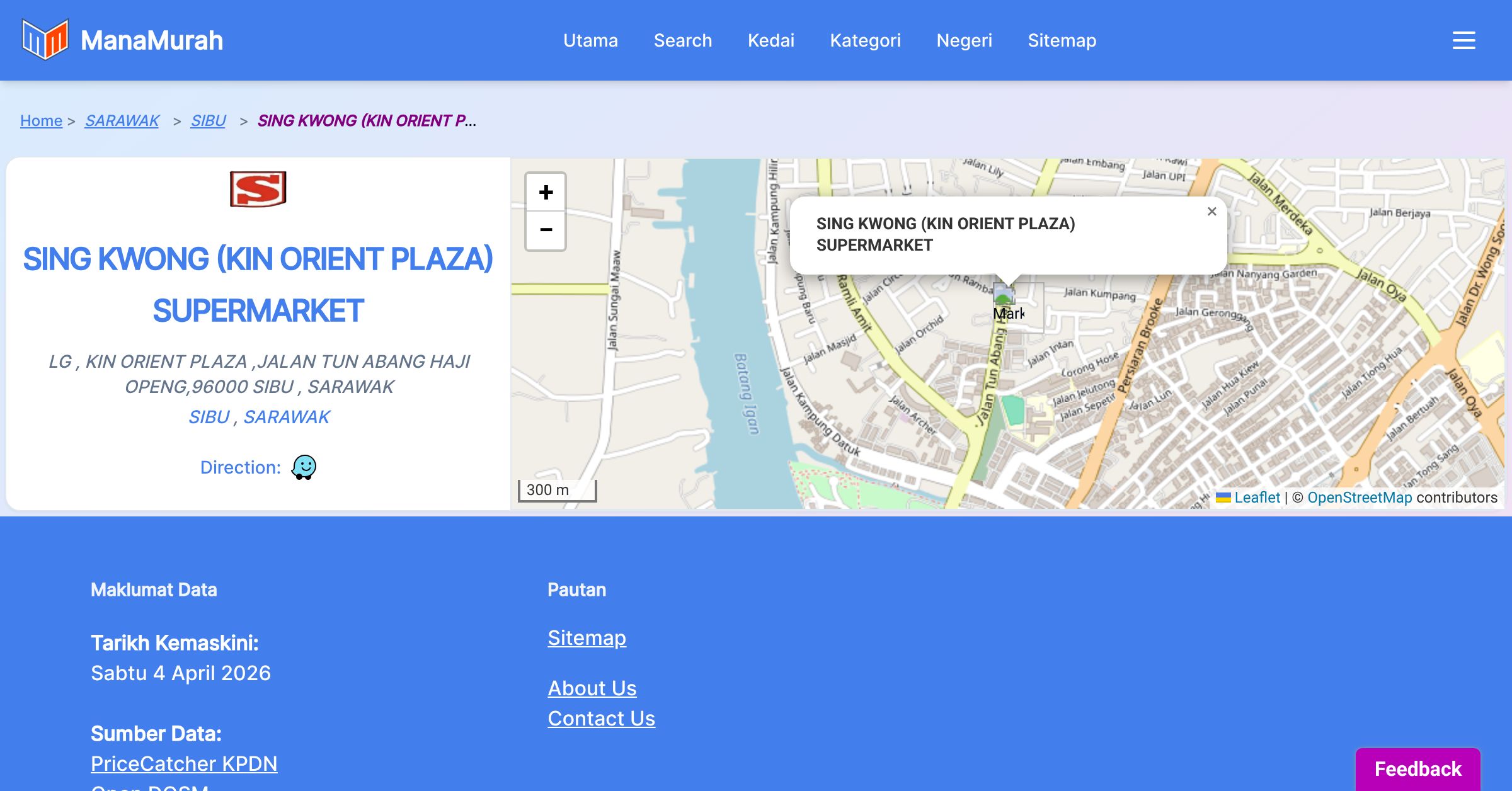Screen dimensions: 1512x791
Task: Open PriceCatcher KPDN source link
Action: [x=184, y=763]
